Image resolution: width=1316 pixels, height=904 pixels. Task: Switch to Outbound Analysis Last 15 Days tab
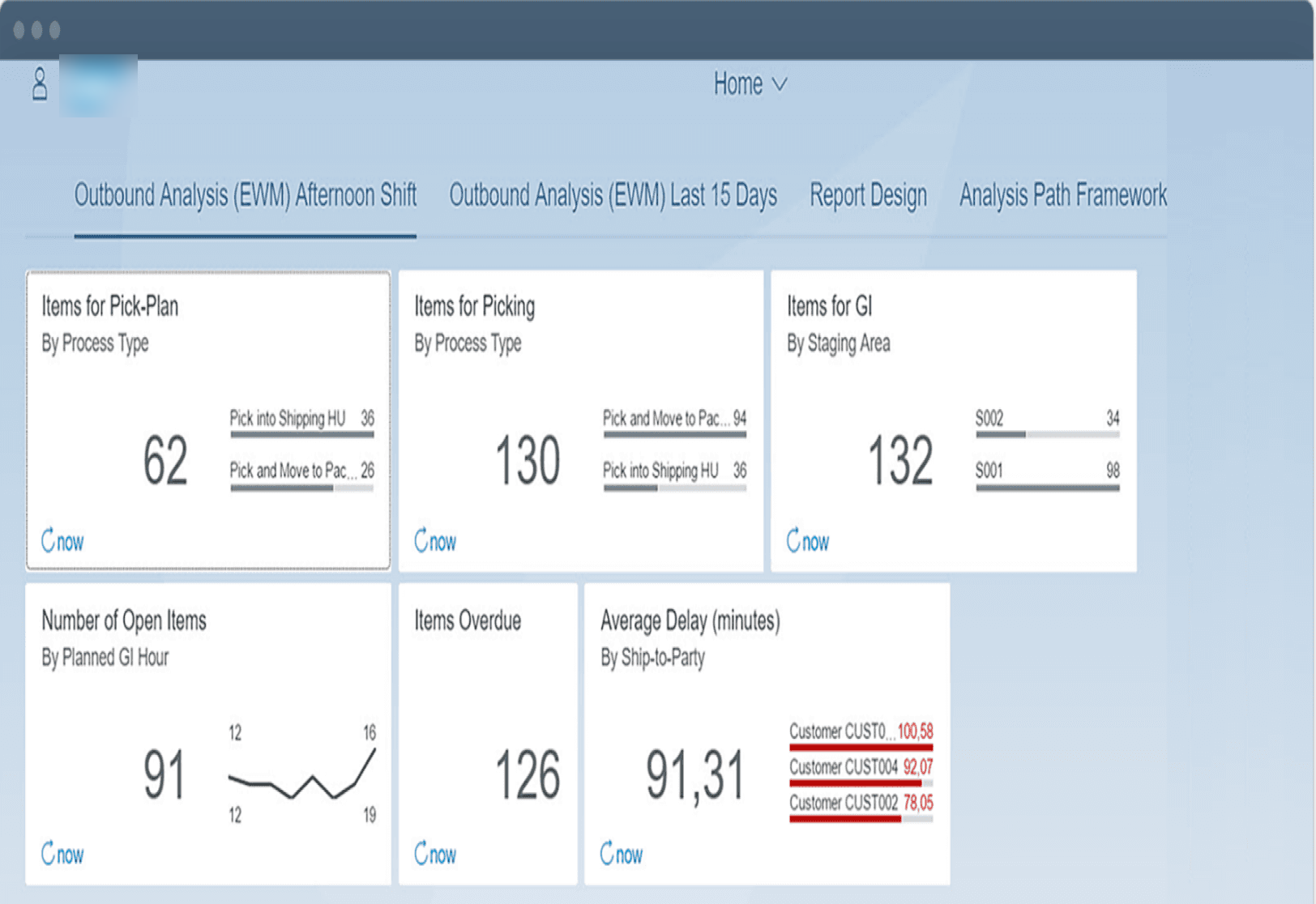point(613,195)
